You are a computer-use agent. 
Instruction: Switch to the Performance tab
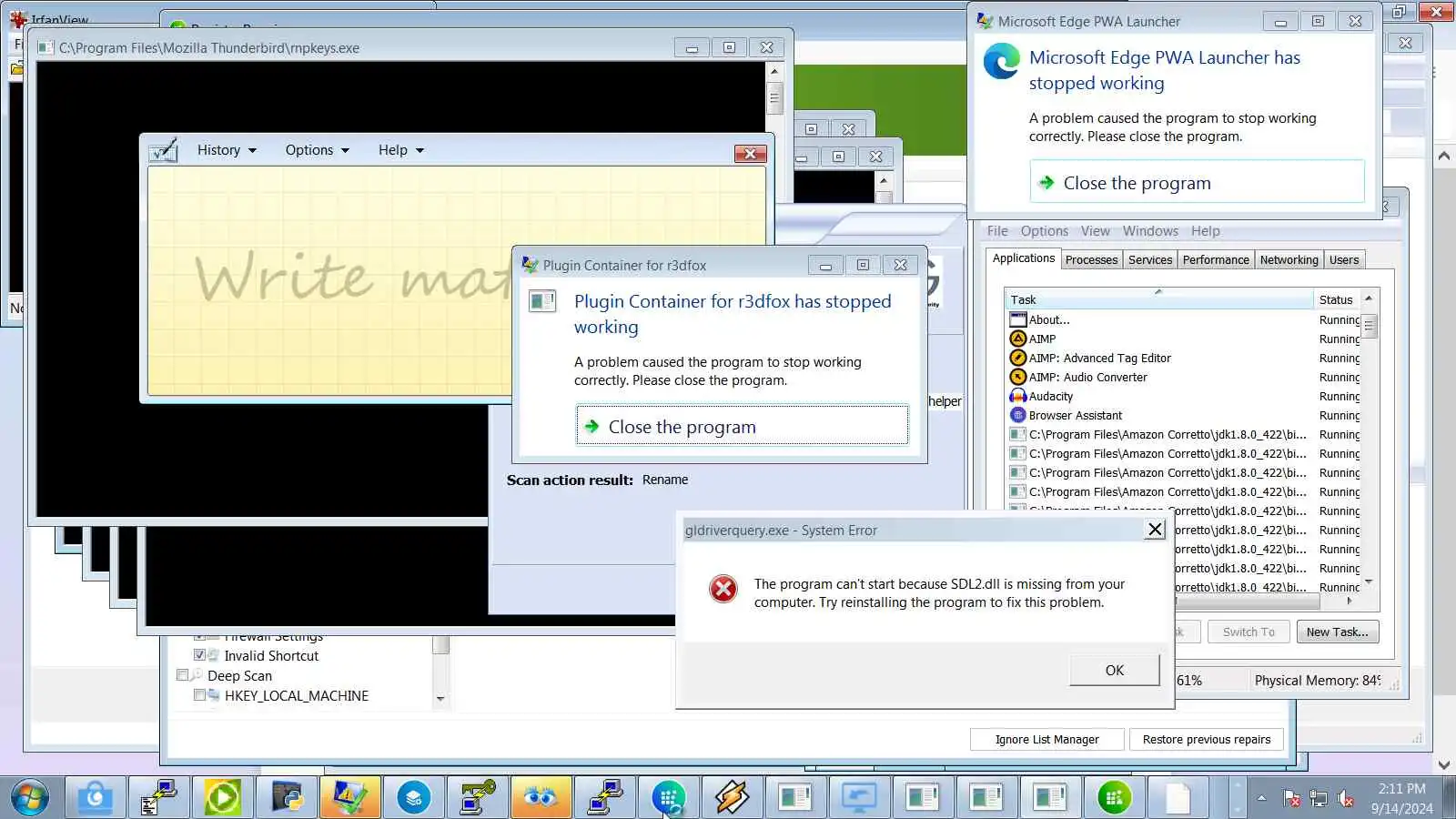coord(1216,259)
